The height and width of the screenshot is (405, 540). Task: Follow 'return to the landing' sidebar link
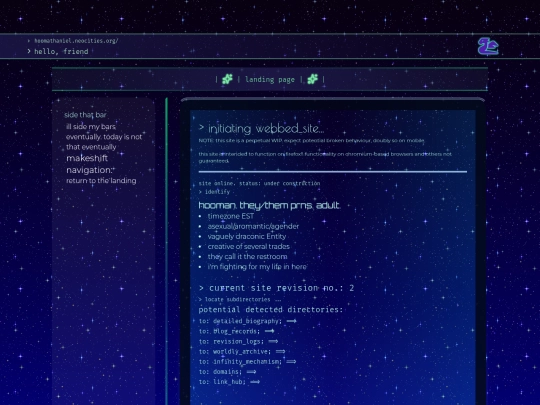click(101, 180)
